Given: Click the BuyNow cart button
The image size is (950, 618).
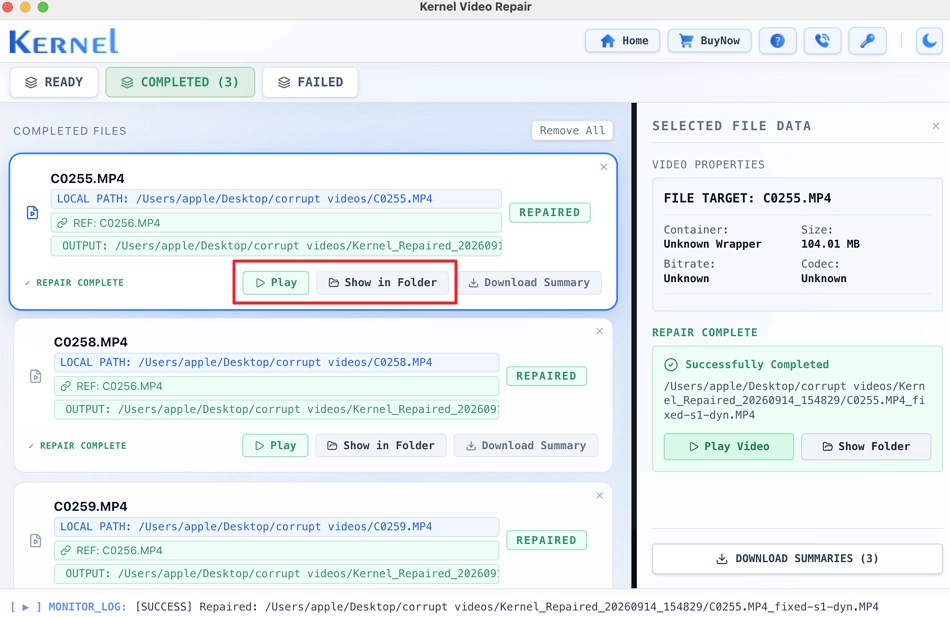Looking at the screenshot, I should (x=709, y=41).
